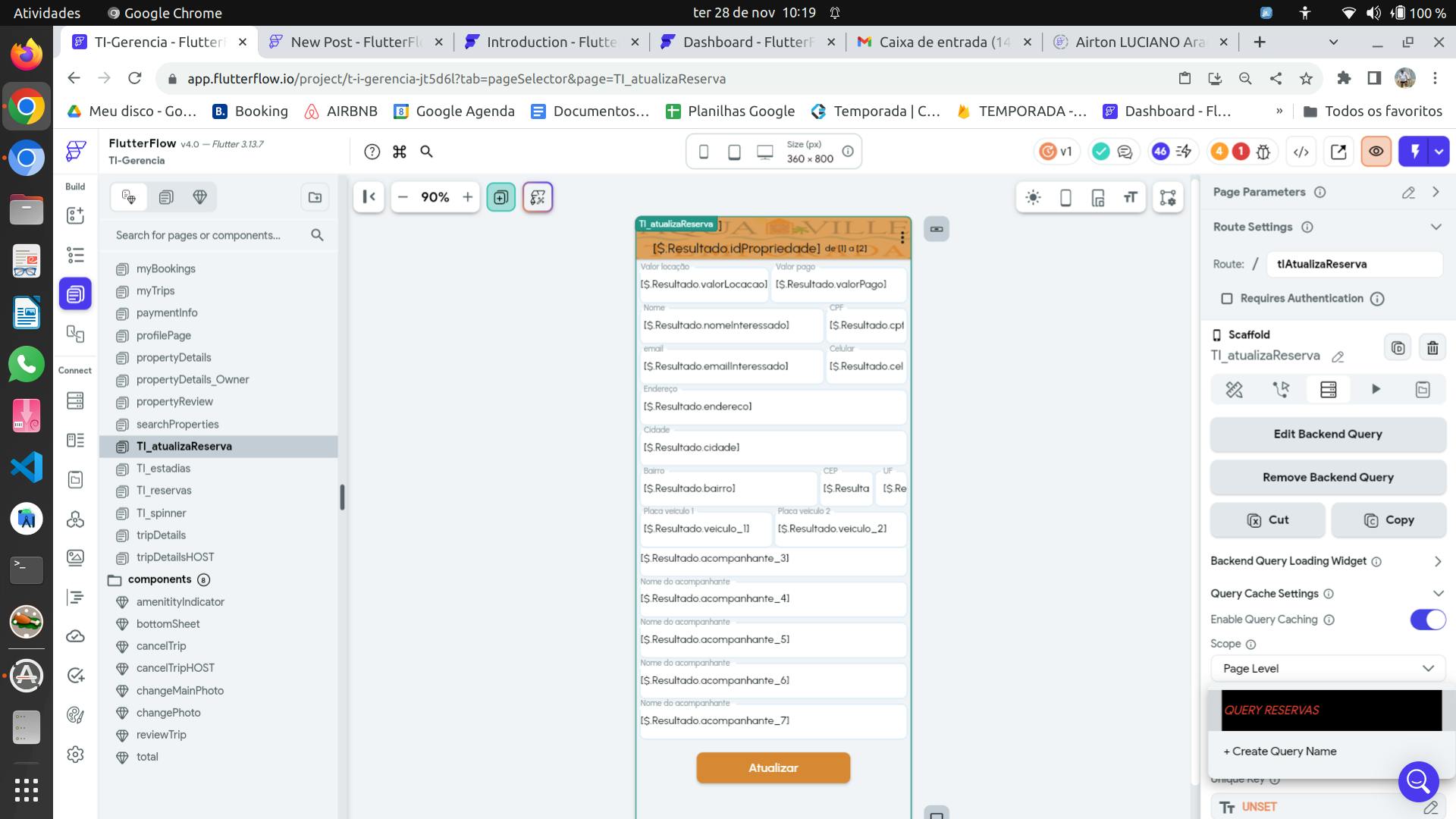1456x819 pixels.
Task: Click the Backend Query tab icon
Action: click(x=1328, y=390)
